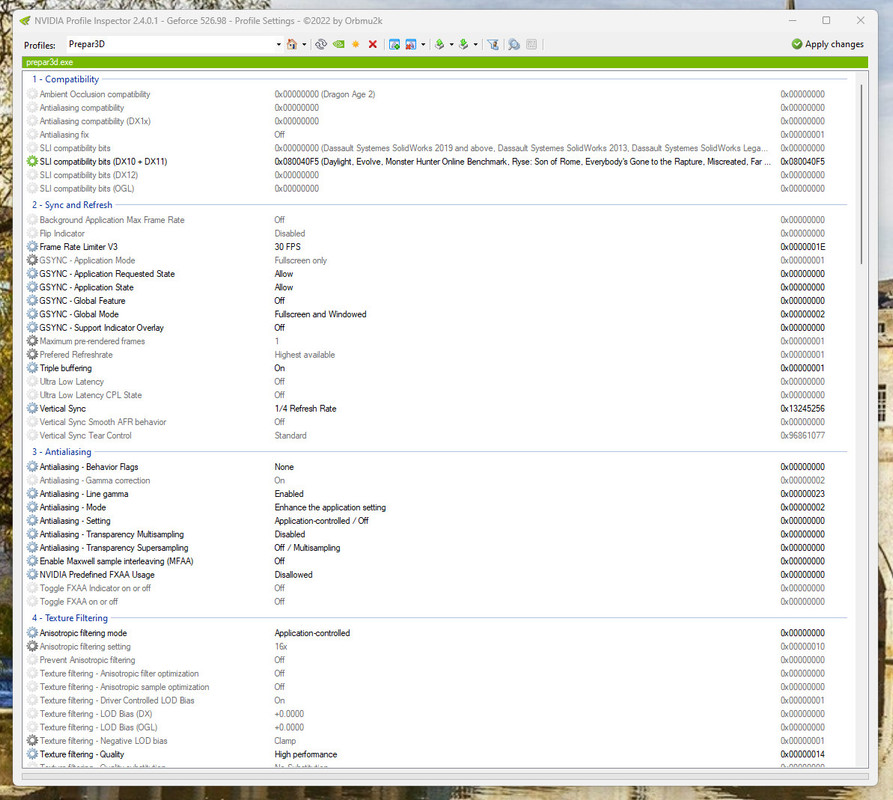Open the Profiles combo box showing Prepar3D
The image size is (893, 800).
tap(175, 44)
